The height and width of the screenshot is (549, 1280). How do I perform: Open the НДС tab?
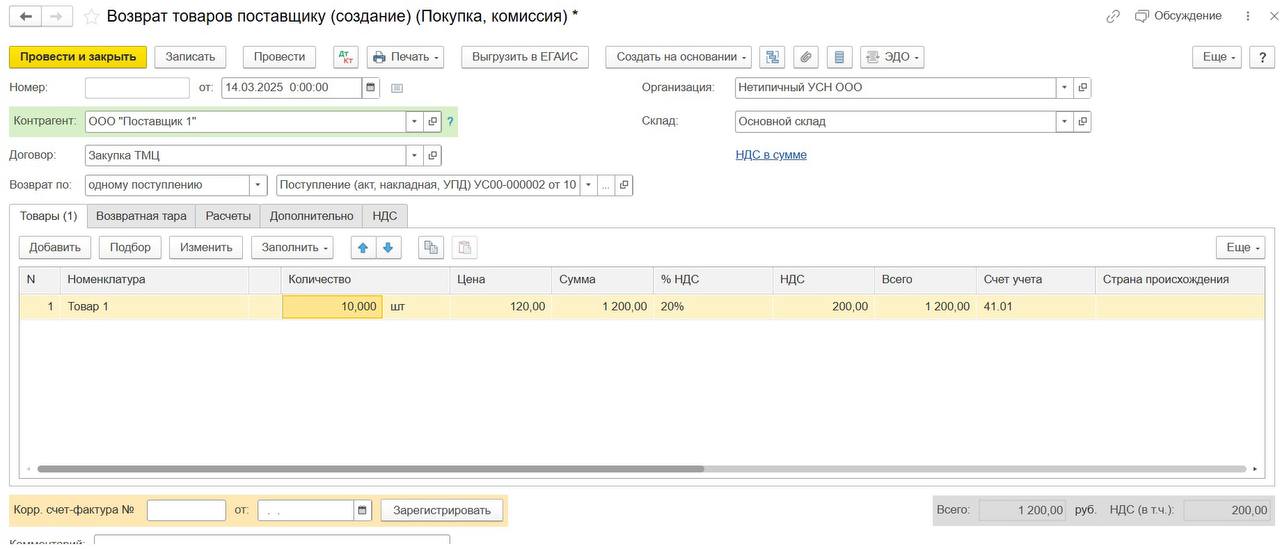coord(385,216)
